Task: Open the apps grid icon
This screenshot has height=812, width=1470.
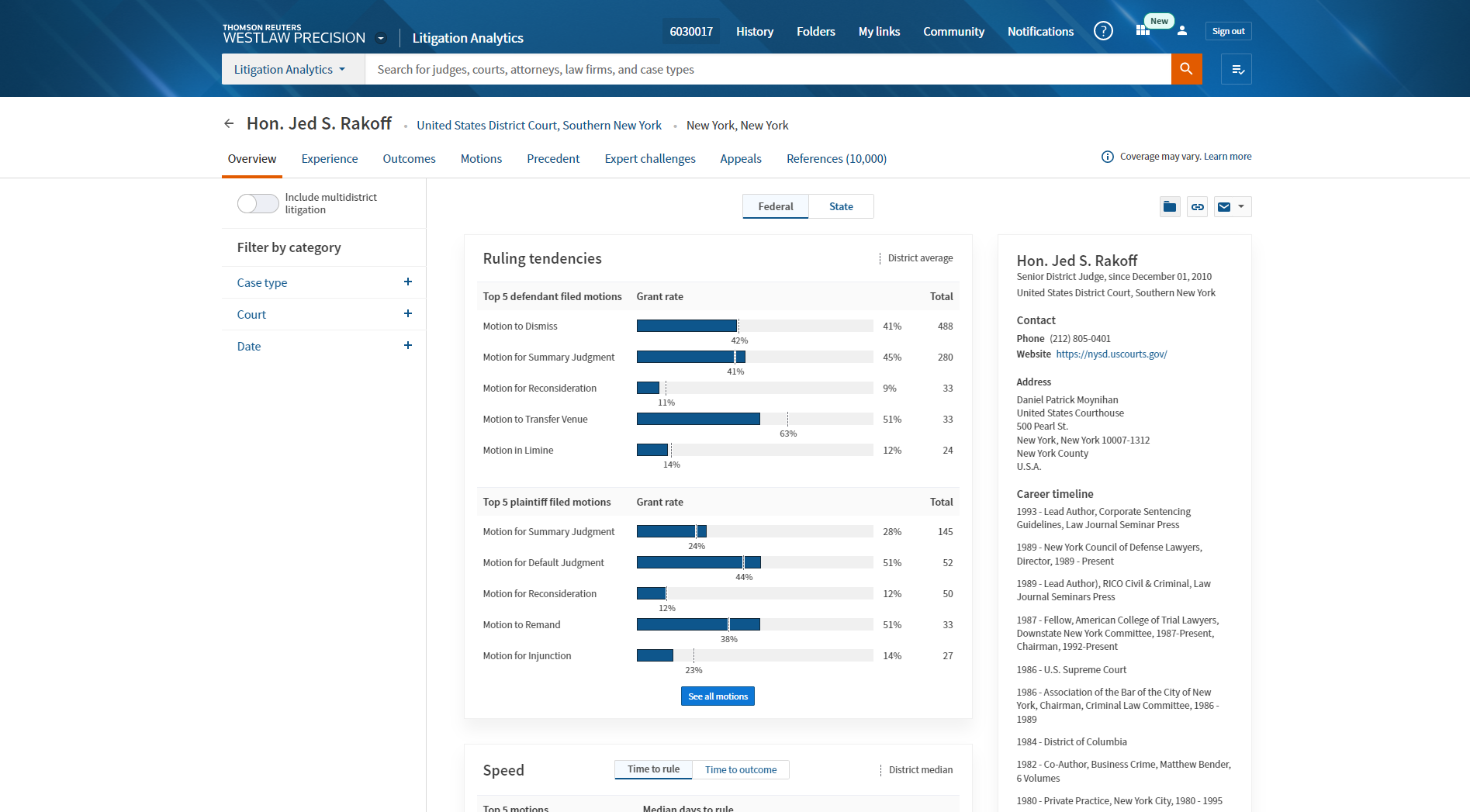Action: point(1143,31)
